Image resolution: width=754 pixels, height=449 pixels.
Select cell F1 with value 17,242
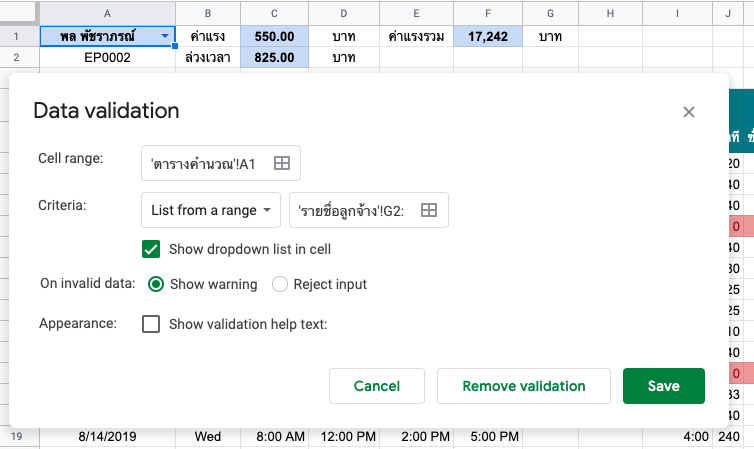pos(488,36)
